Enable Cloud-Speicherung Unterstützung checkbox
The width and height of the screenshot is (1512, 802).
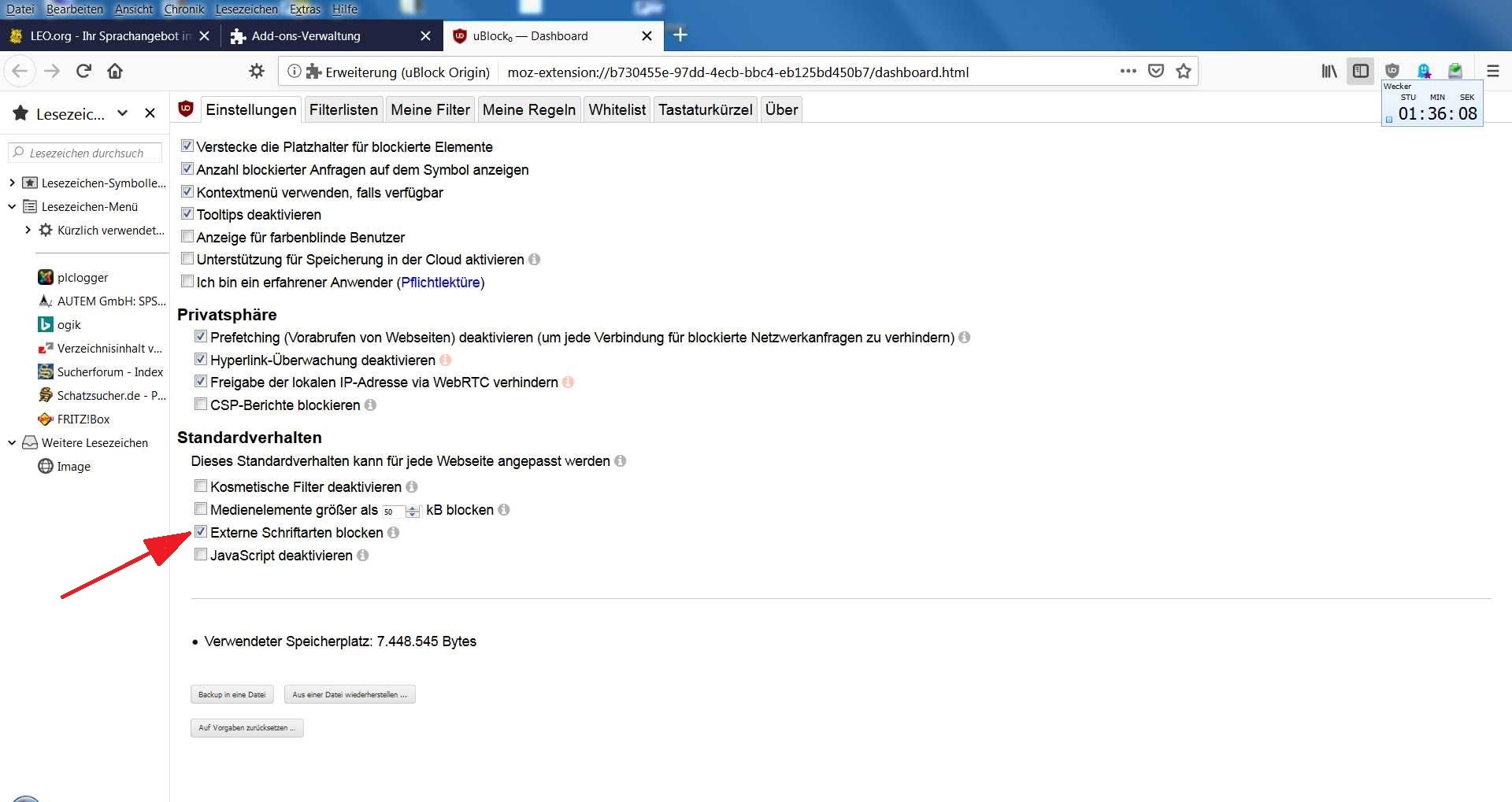click(187, 258)
